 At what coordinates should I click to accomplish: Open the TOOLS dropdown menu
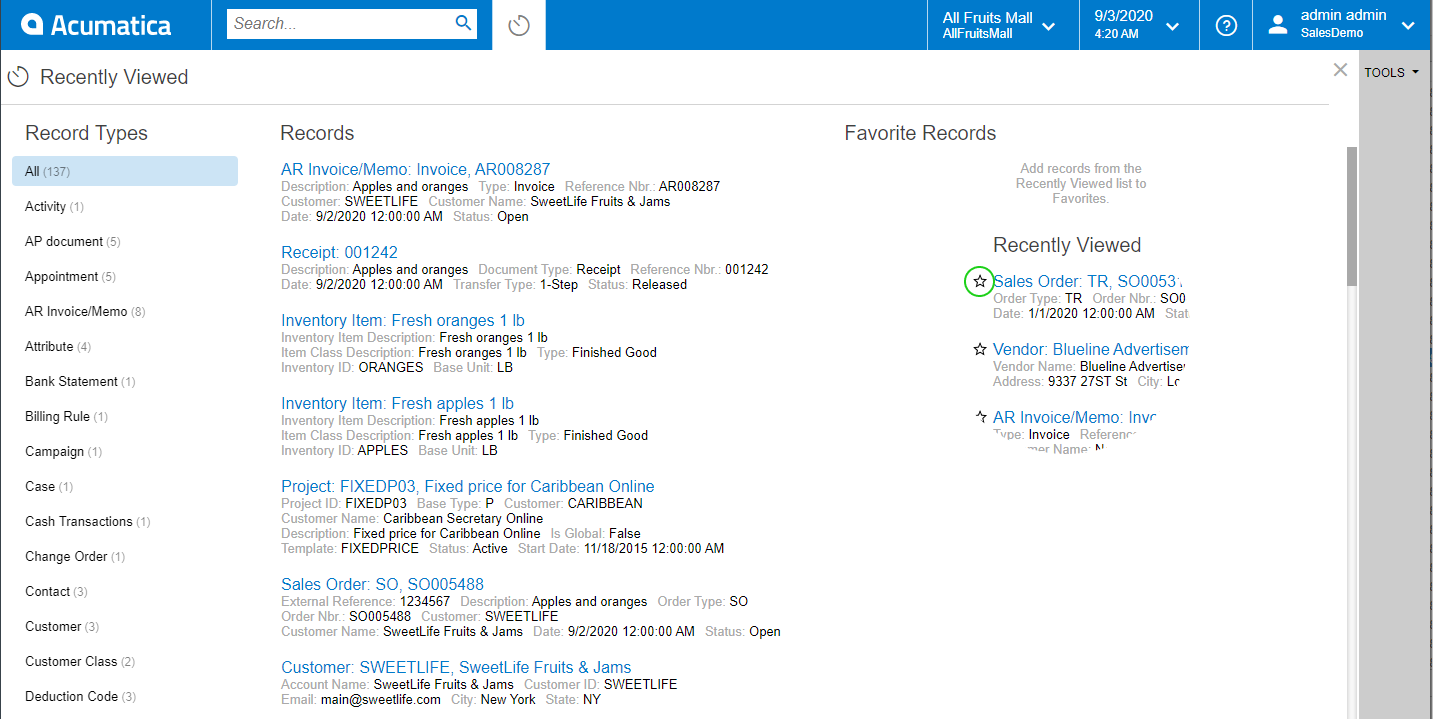click(1391, 73)
